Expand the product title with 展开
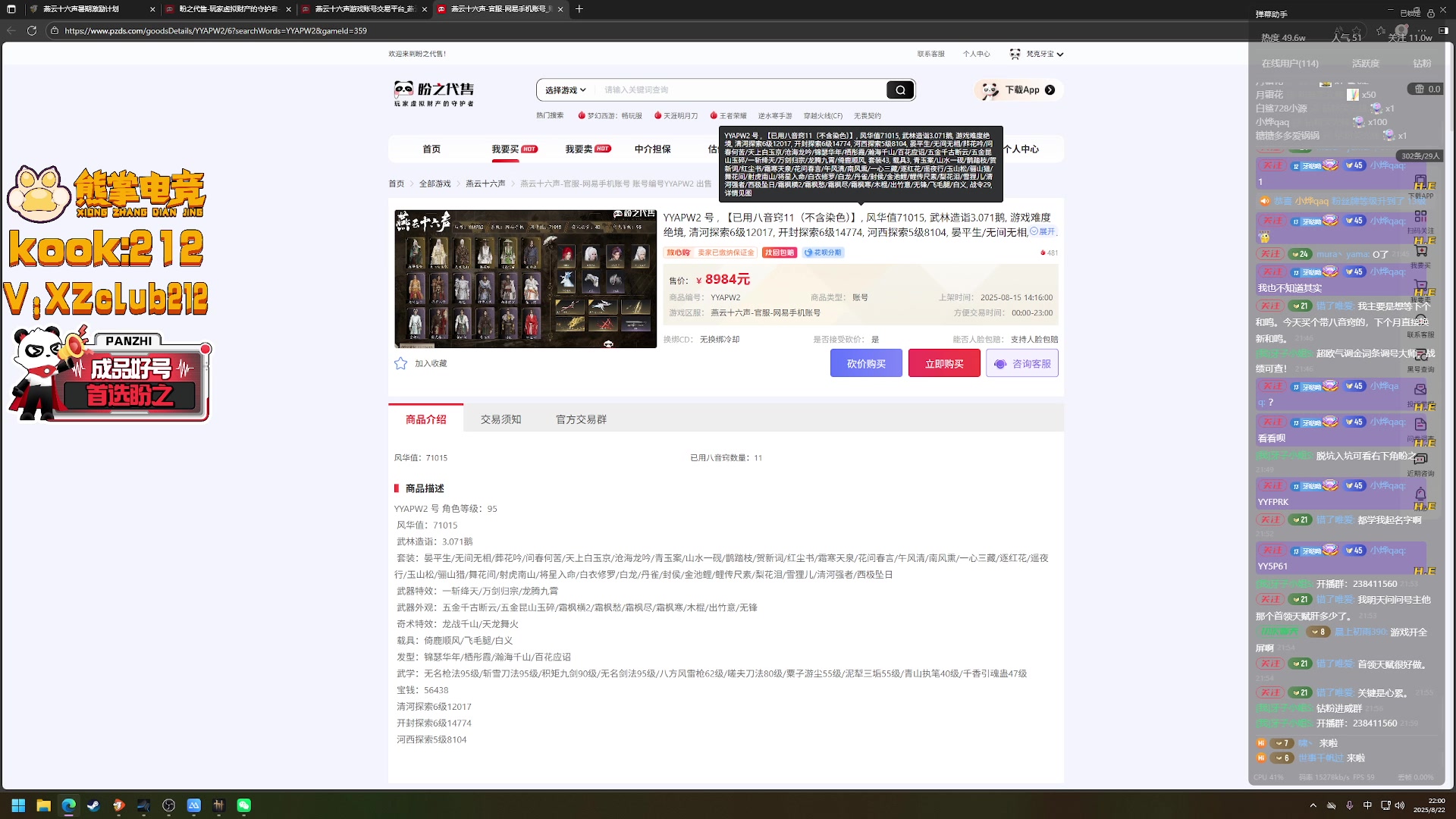The height and width of the screenshot is (819, 1456). 1043,231
